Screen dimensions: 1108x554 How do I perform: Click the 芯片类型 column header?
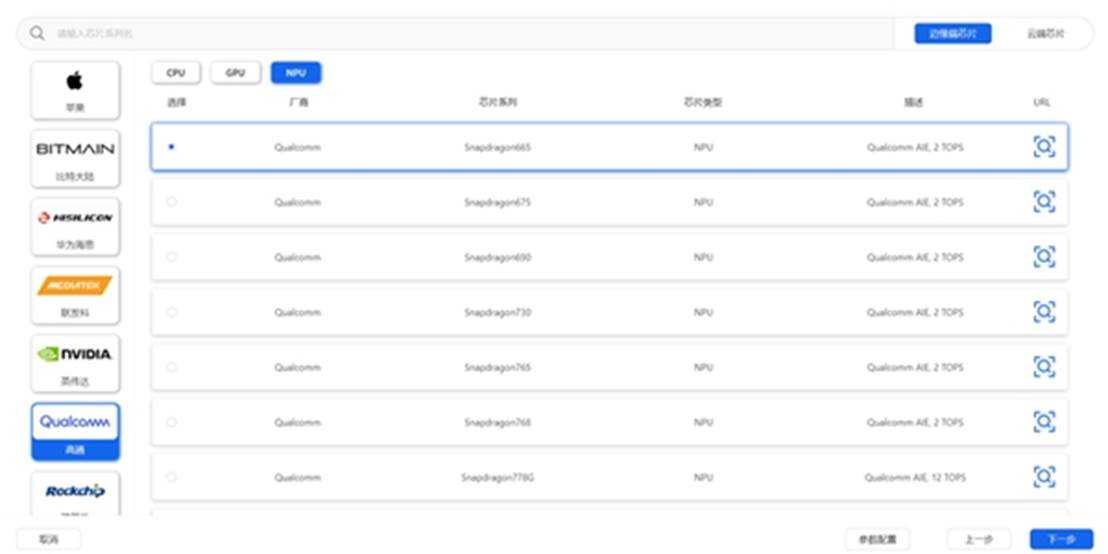pos(702,102)
